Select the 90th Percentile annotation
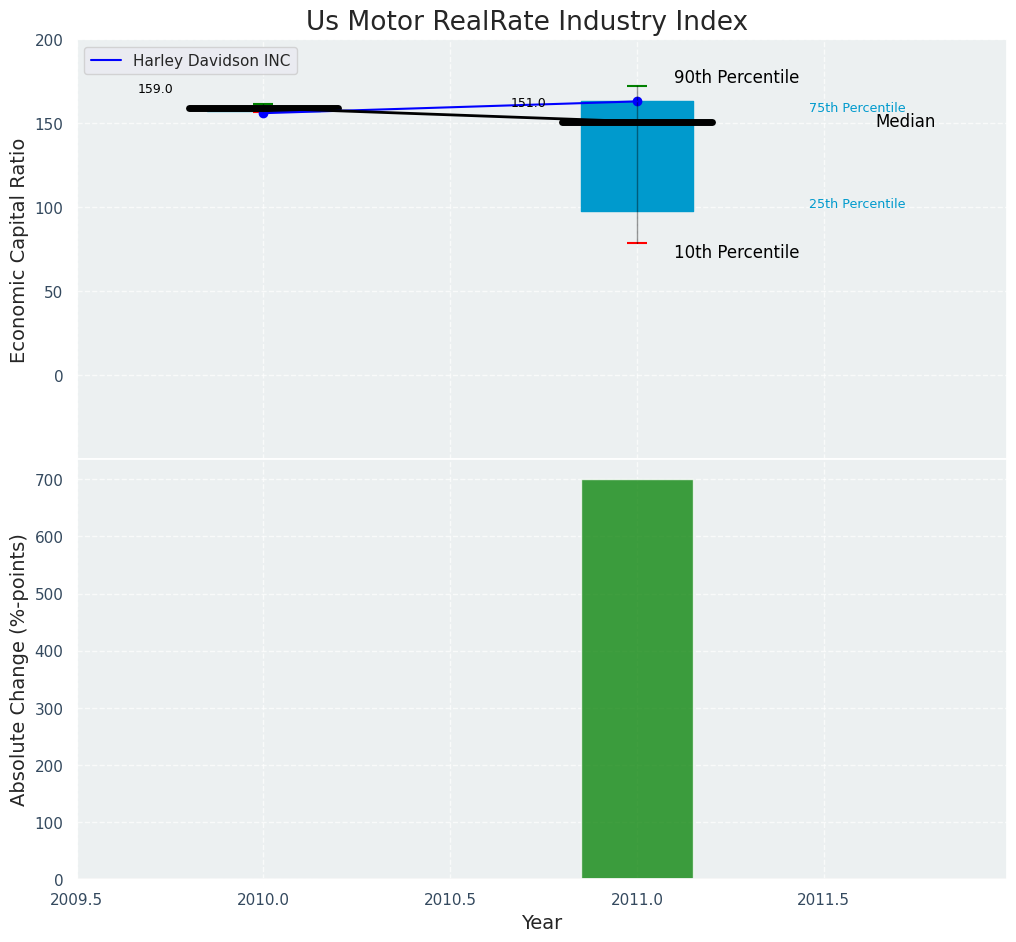The image size is (1016, 942). [736, 77]
